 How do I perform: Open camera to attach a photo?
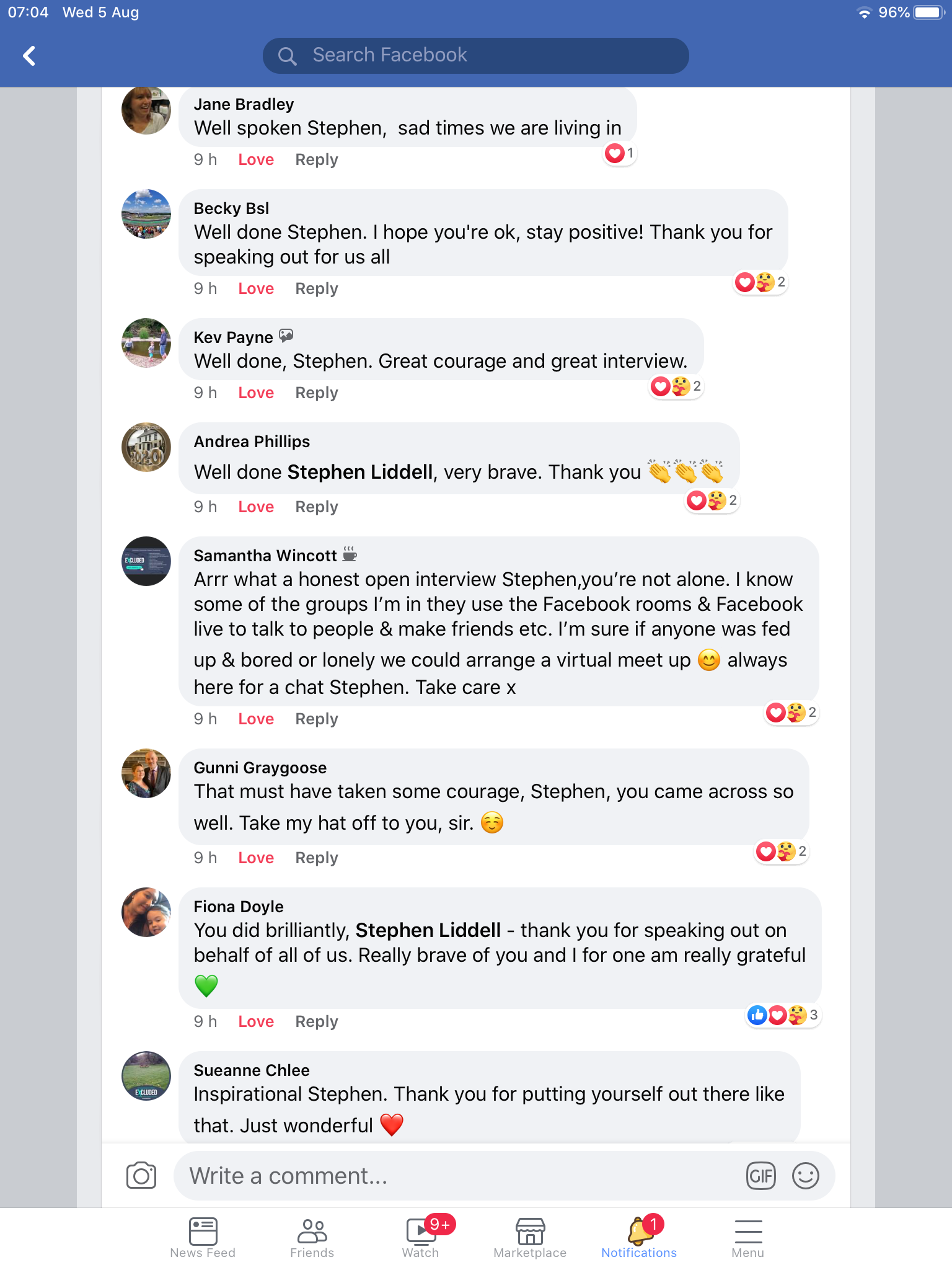[x=141, y=1175]
